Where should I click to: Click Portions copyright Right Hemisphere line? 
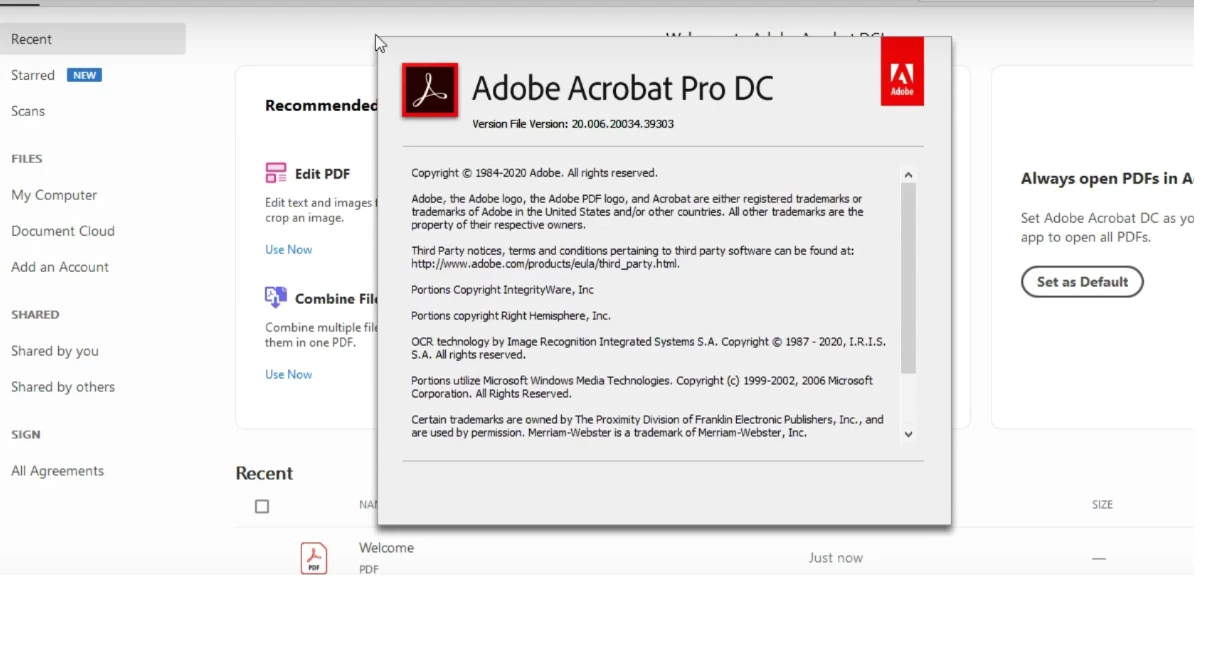pos(511,316)
